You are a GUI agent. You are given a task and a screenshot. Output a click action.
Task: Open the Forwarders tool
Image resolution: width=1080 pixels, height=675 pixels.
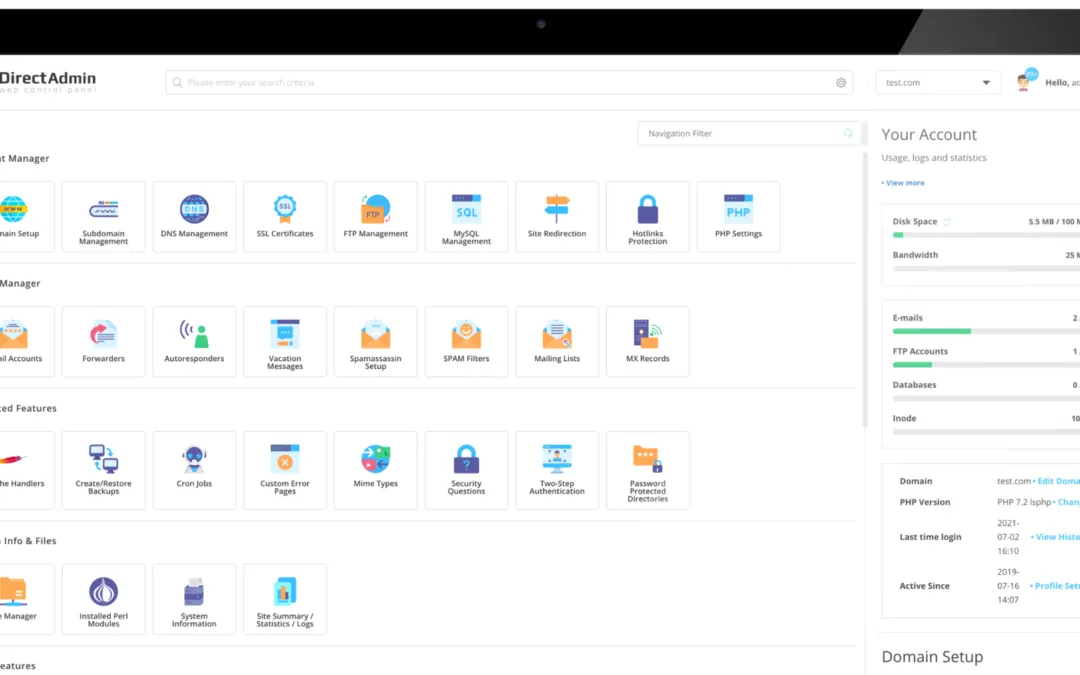[103, 341]
